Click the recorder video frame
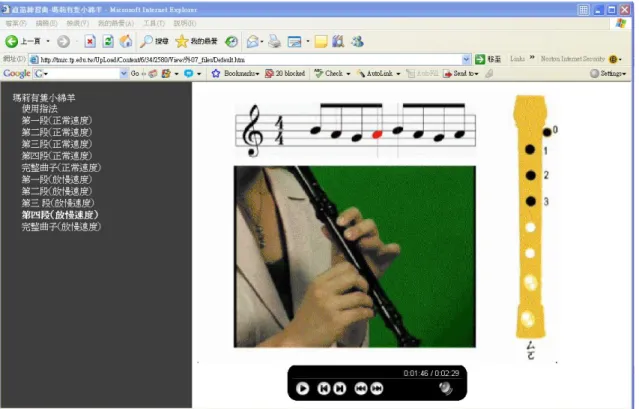Image resolution: width=639 pixels, height=409 pixels. coord(355,257)
